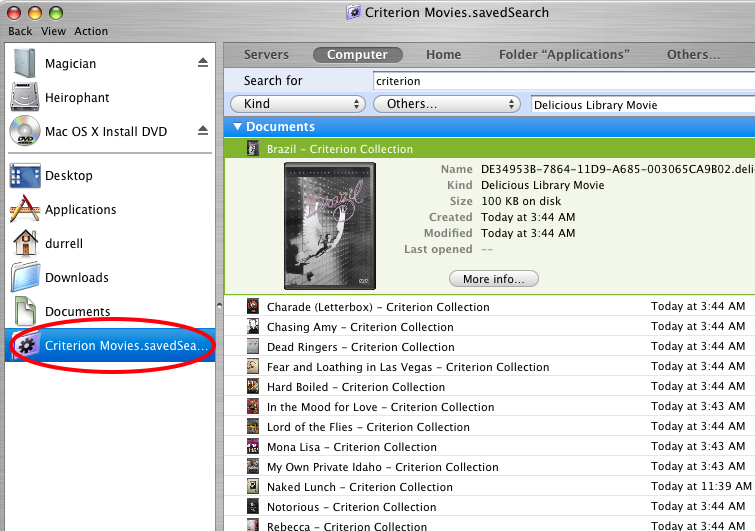
Task: Click the Search for field containing criterion
Action: [x=564, y=80]
